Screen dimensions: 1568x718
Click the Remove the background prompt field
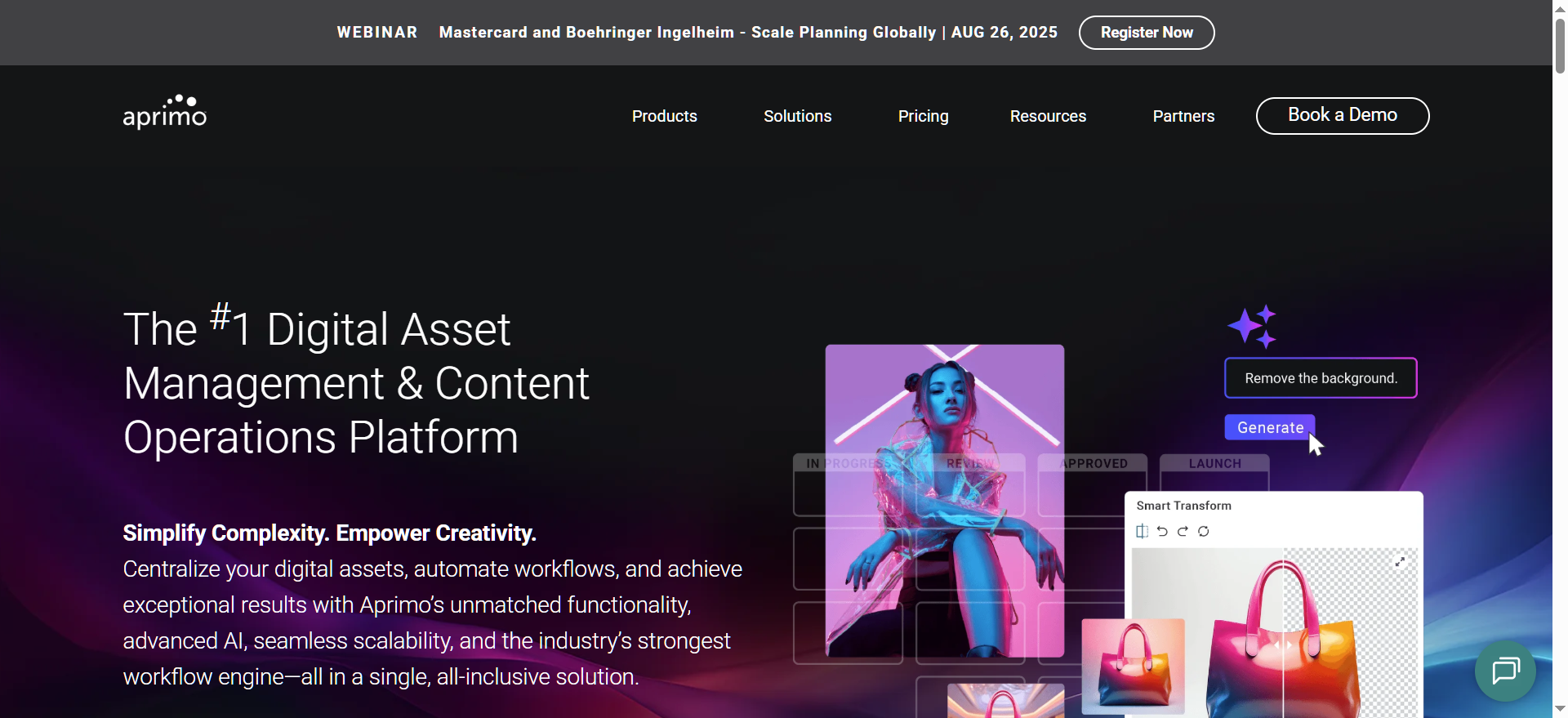tap(1321, 378)
